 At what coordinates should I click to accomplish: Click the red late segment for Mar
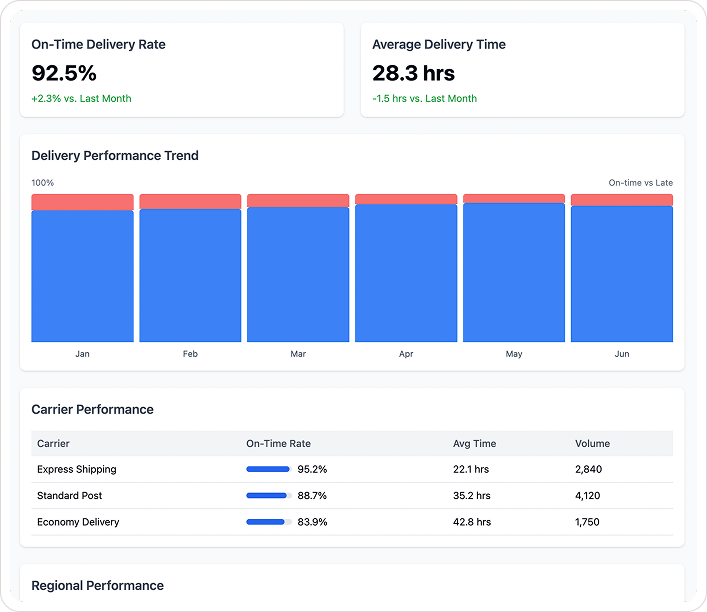coord(298,201)
